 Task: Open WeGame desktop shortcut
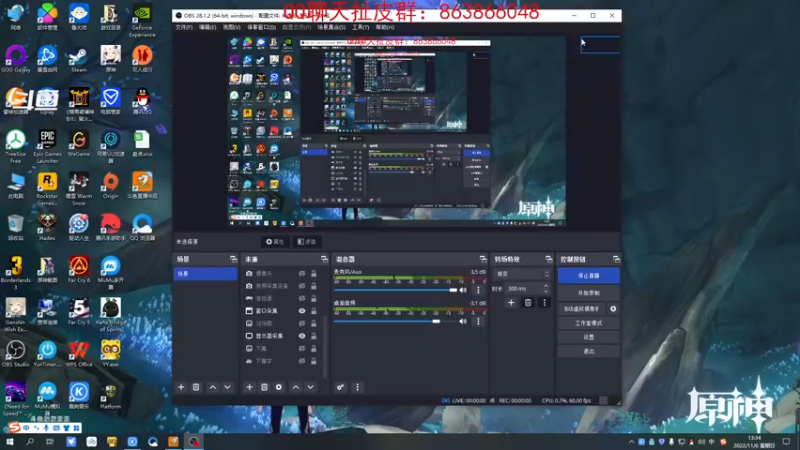coord(79,143)
